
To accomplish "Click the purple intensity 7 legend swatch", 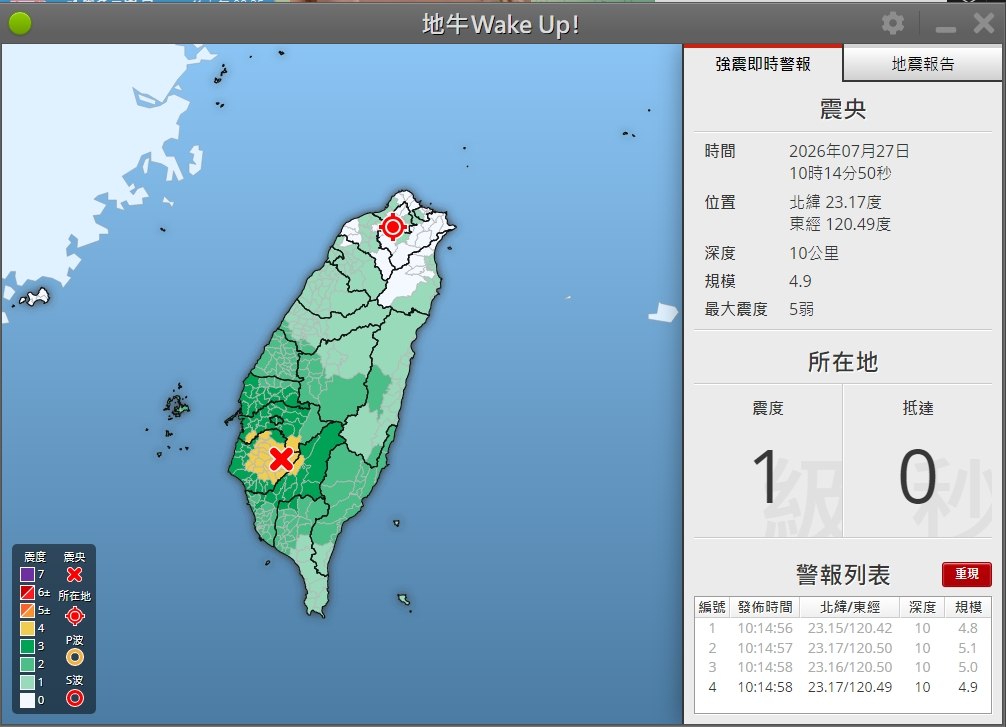I will [27, 574].
